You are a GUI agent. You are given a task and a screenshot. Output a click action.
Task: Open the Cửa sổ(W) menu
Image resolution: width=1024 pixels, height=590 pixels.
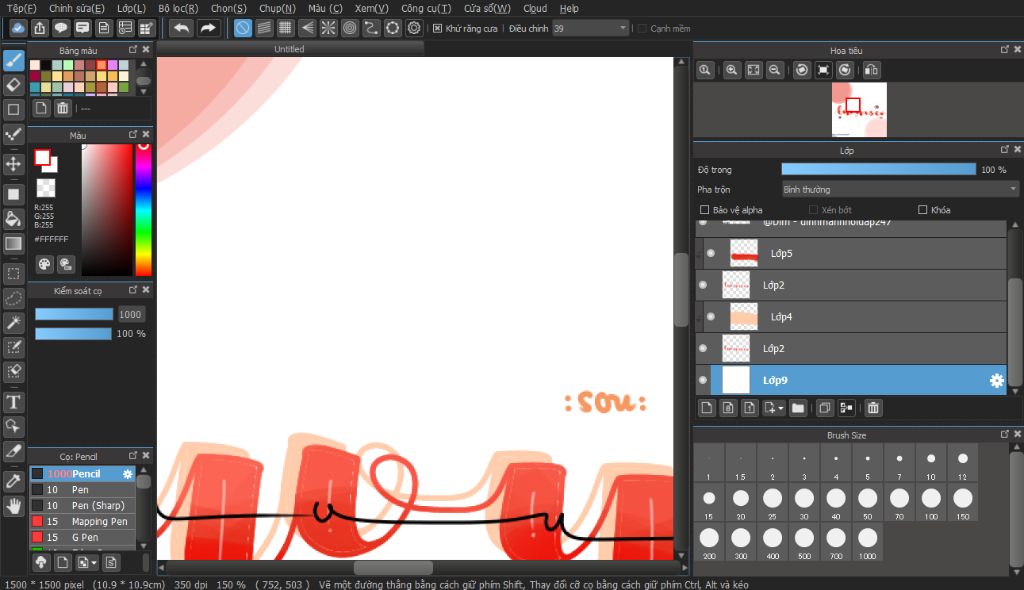[x=487, y=8]
